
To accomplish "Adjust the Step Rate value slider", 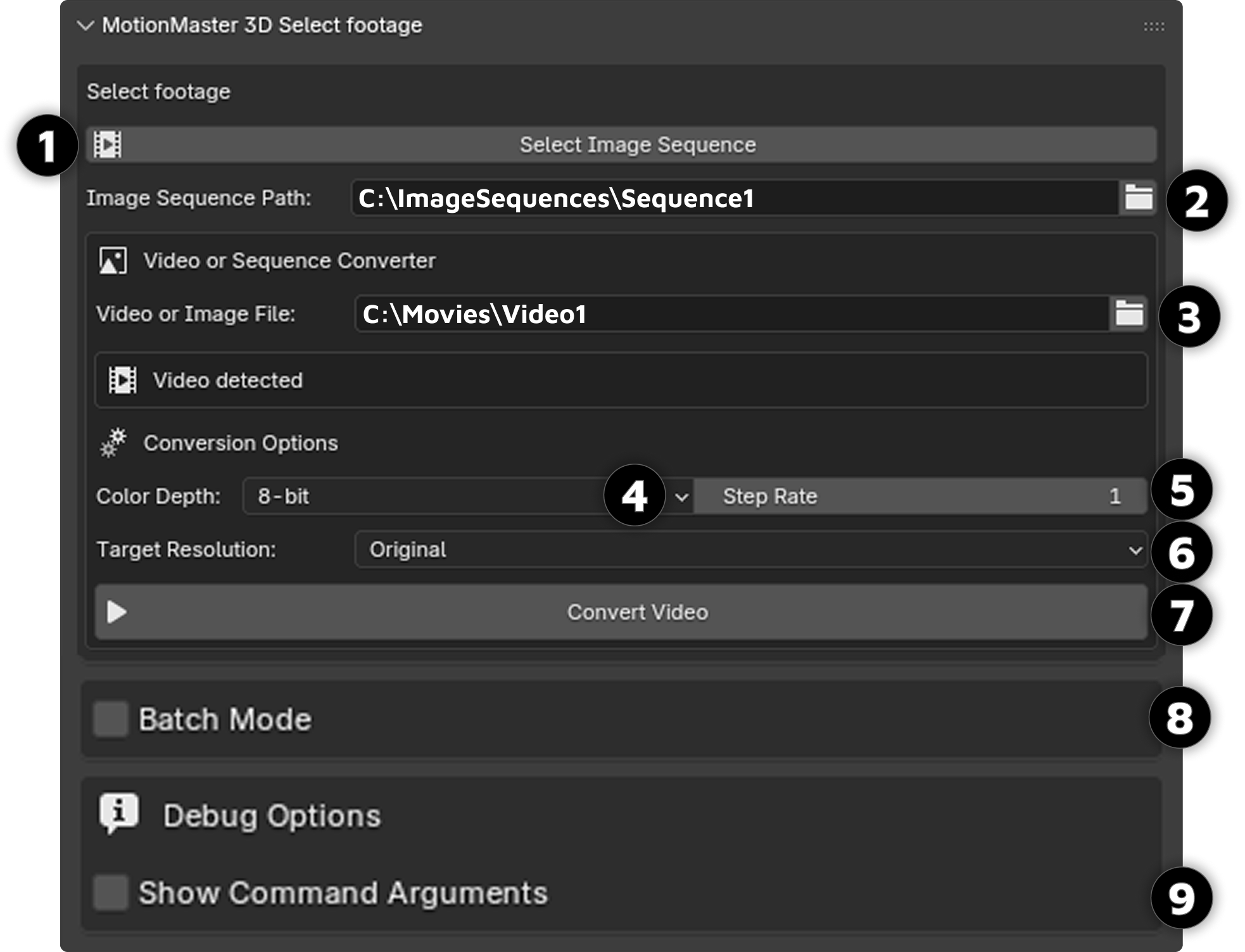I will (918, 496).
